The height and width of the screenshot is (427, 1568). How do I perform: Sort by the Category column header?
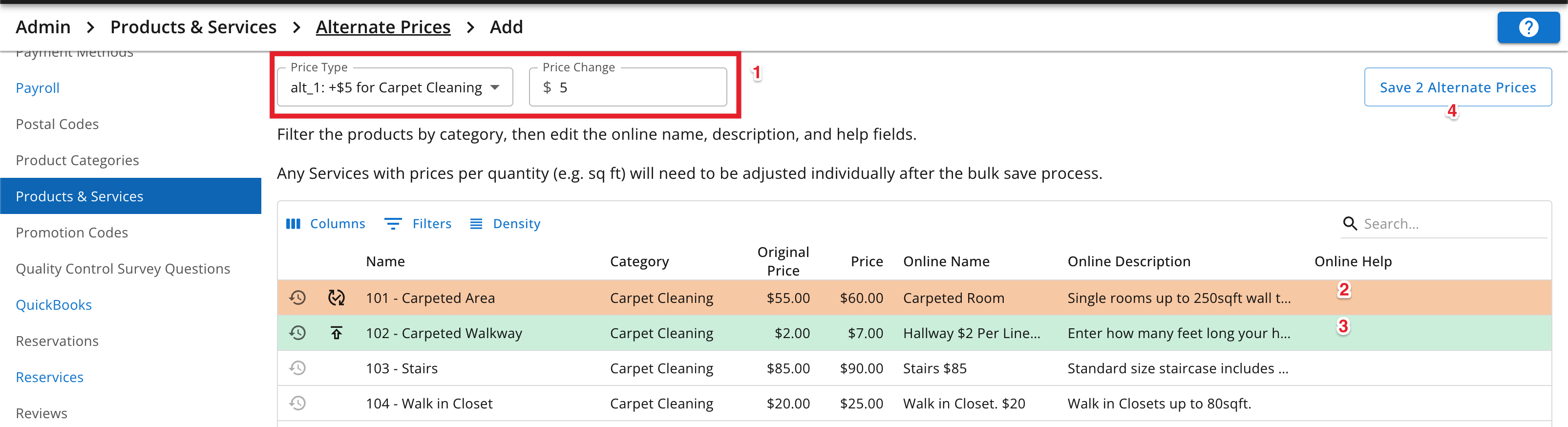point(639,261)
